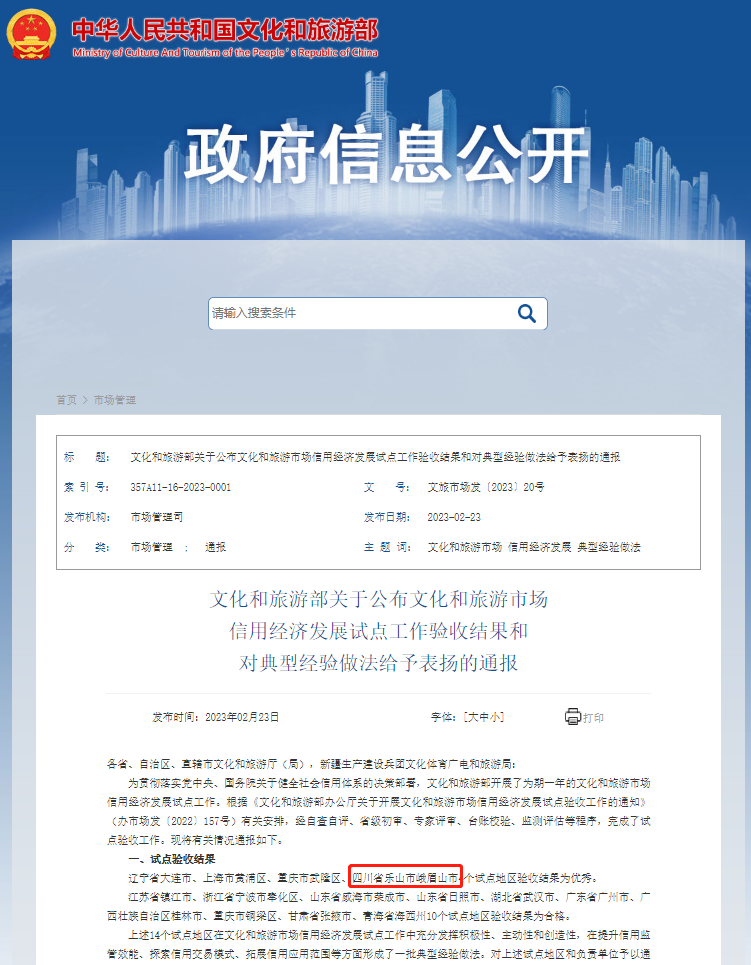The width and height of the screenshot is (751, 965).
Task: Focus the search condition input field
Action: 377,313
